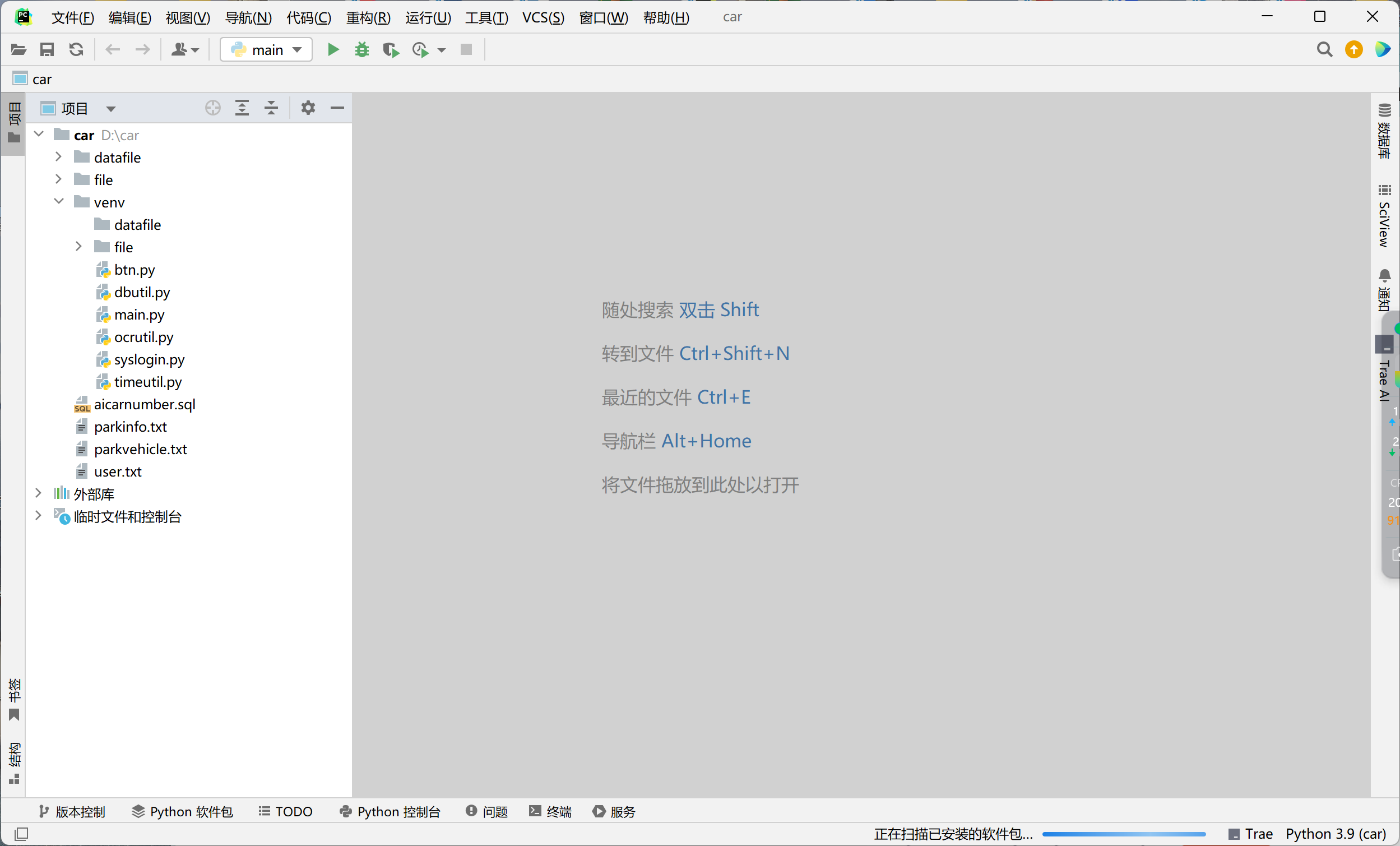The width and height of the screenshot is (1400, 846).
Task: Start debugging with the bug icon
Action: (361, 50)
